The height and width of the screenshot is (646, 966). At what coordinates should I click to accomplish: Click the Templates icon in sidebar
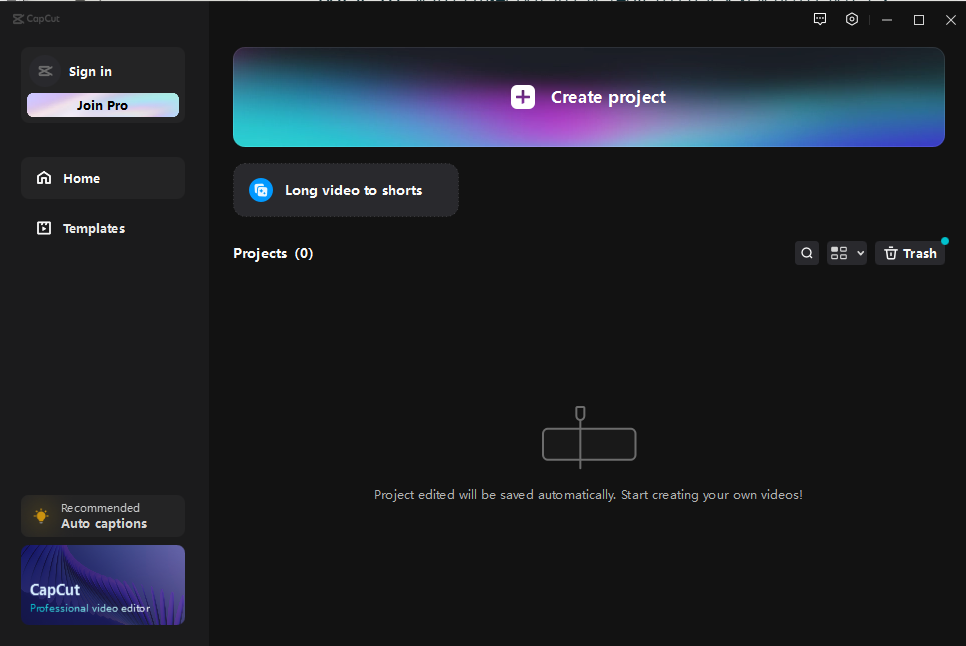[x=44, y=228]
